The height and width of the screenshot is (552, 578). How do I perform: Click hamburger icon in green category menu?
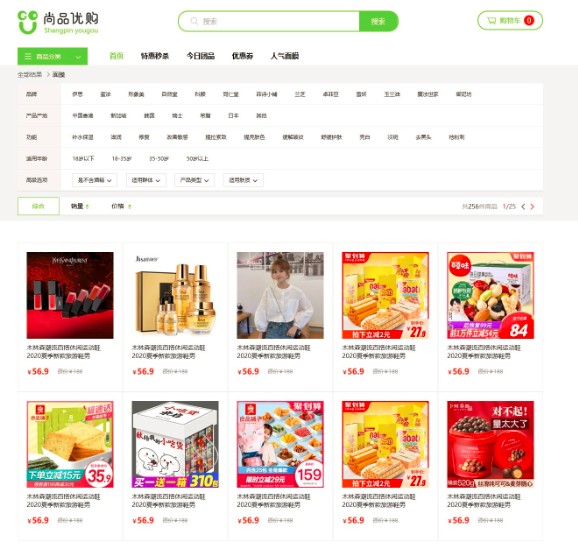pyautogui.click(x=28, y=56)
